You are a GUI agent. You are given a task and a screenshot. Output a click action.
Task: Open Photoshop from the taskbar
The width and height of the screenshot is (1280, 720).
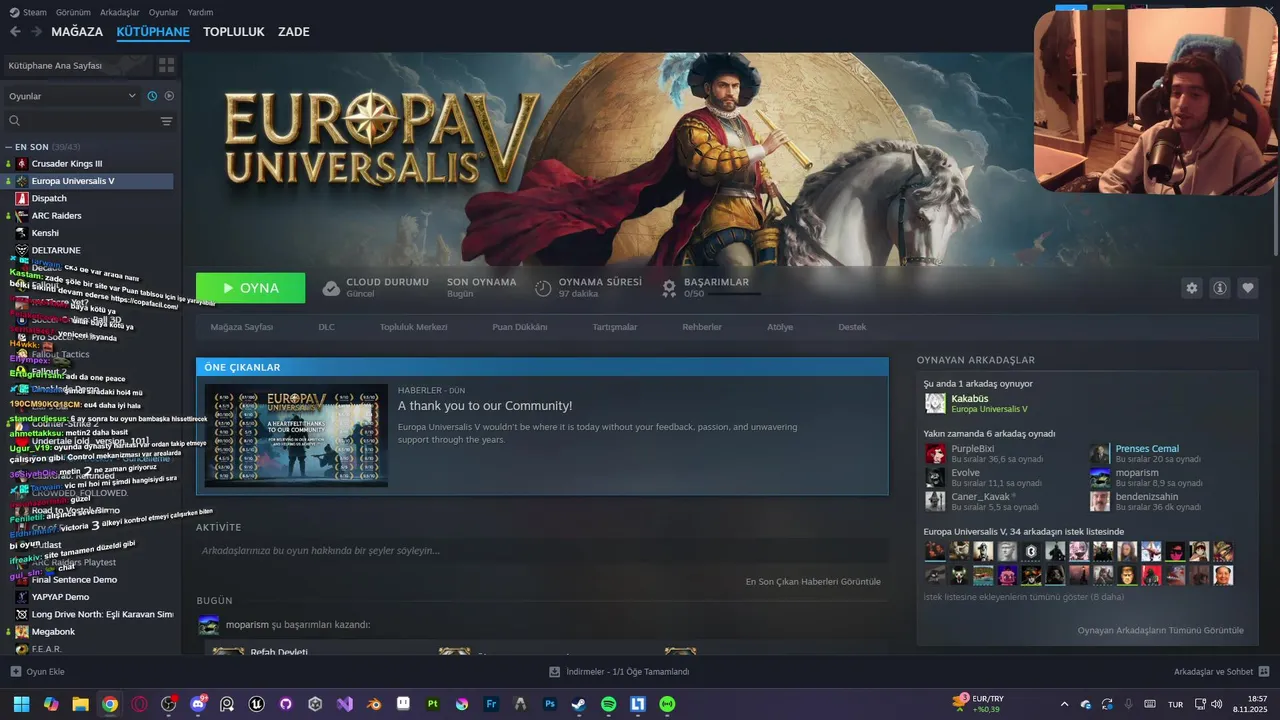(549, 704)
